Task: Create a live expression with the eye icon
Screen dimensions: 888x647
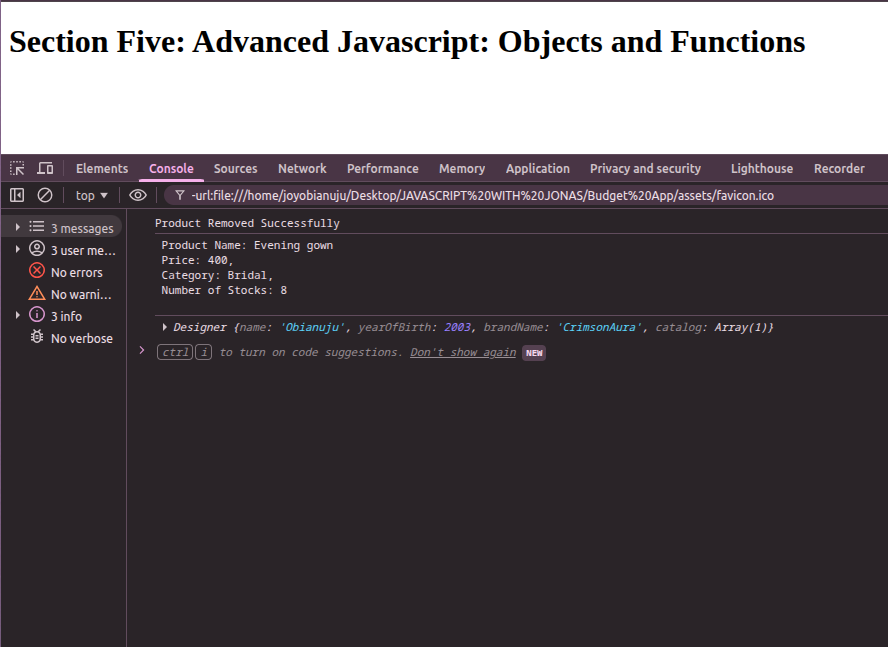Action: coord(138,194)
